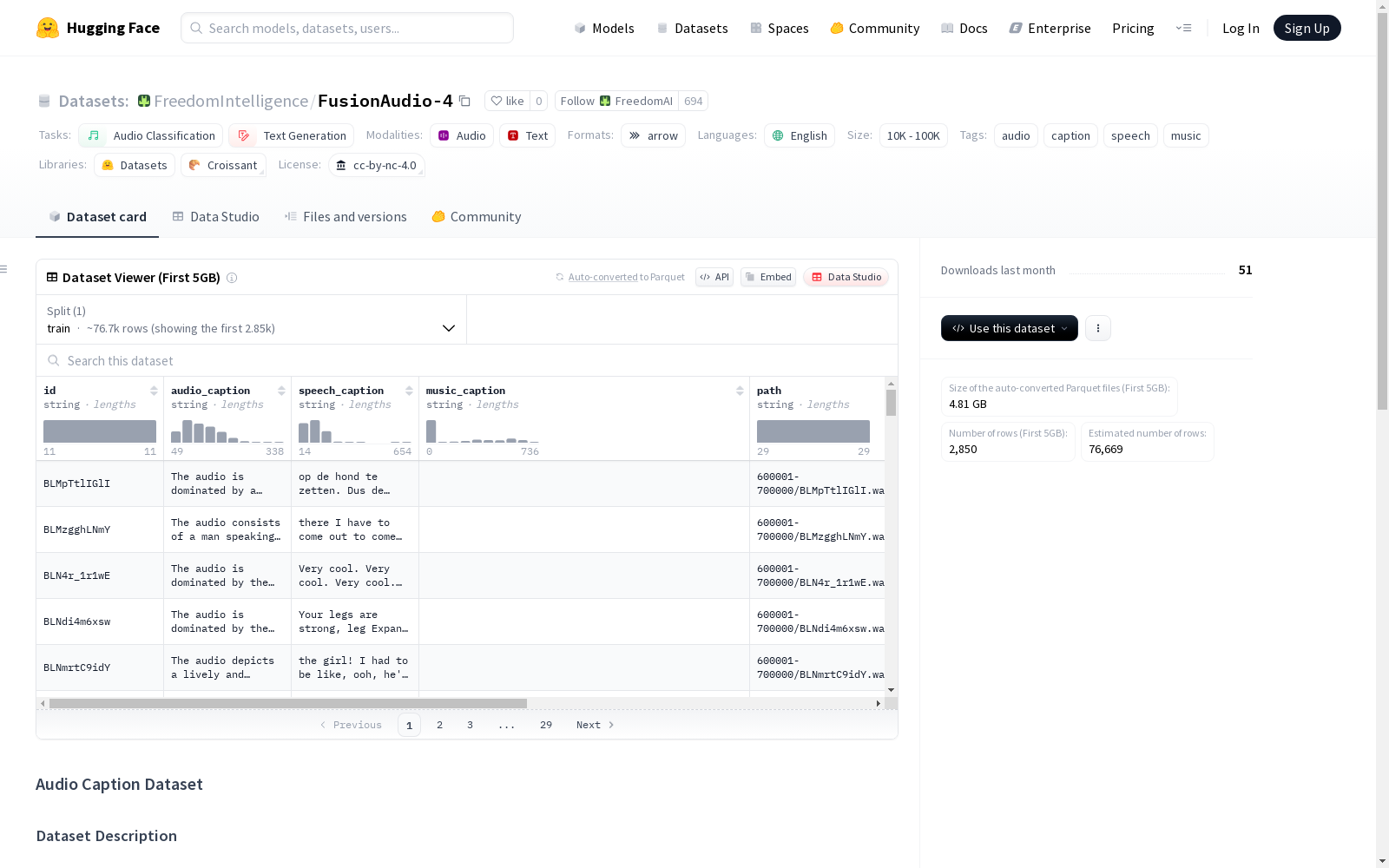Open Community in top navigation
The image size is (1389, 868).
875,28
